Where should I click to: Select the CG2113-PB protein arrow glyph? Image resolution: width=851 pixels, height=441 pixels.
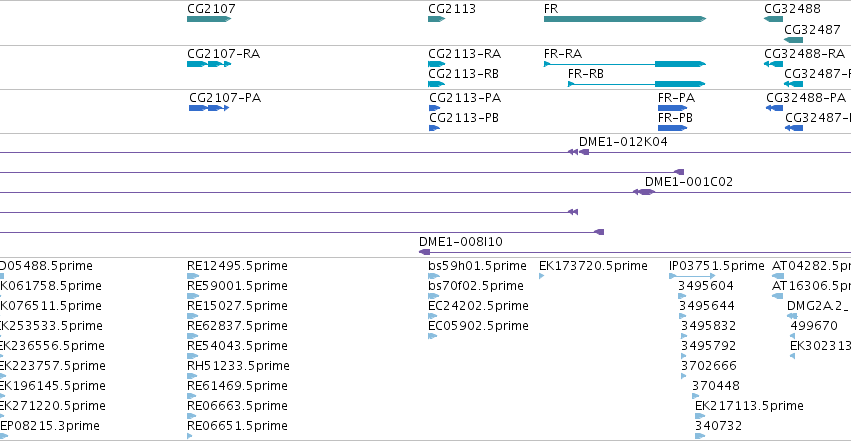click(434, 128)
